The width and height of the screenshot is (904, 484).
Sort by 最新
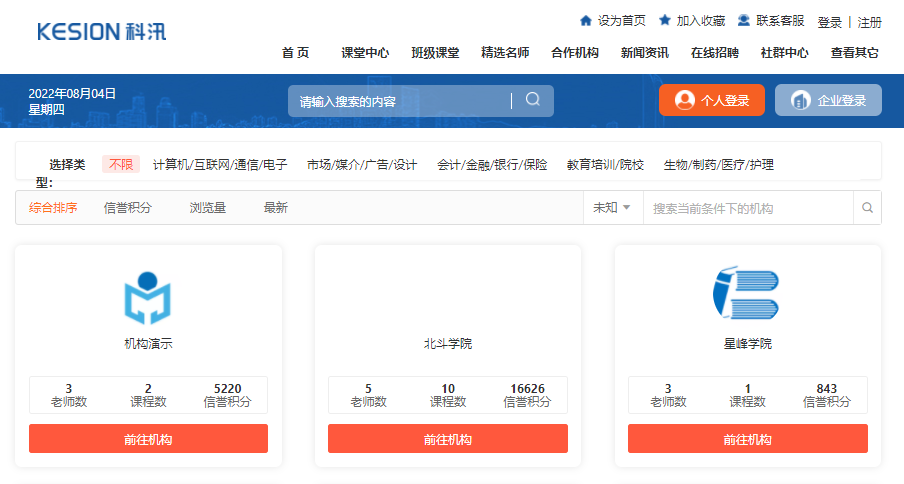pyautogui.click(x=276, y=207)
